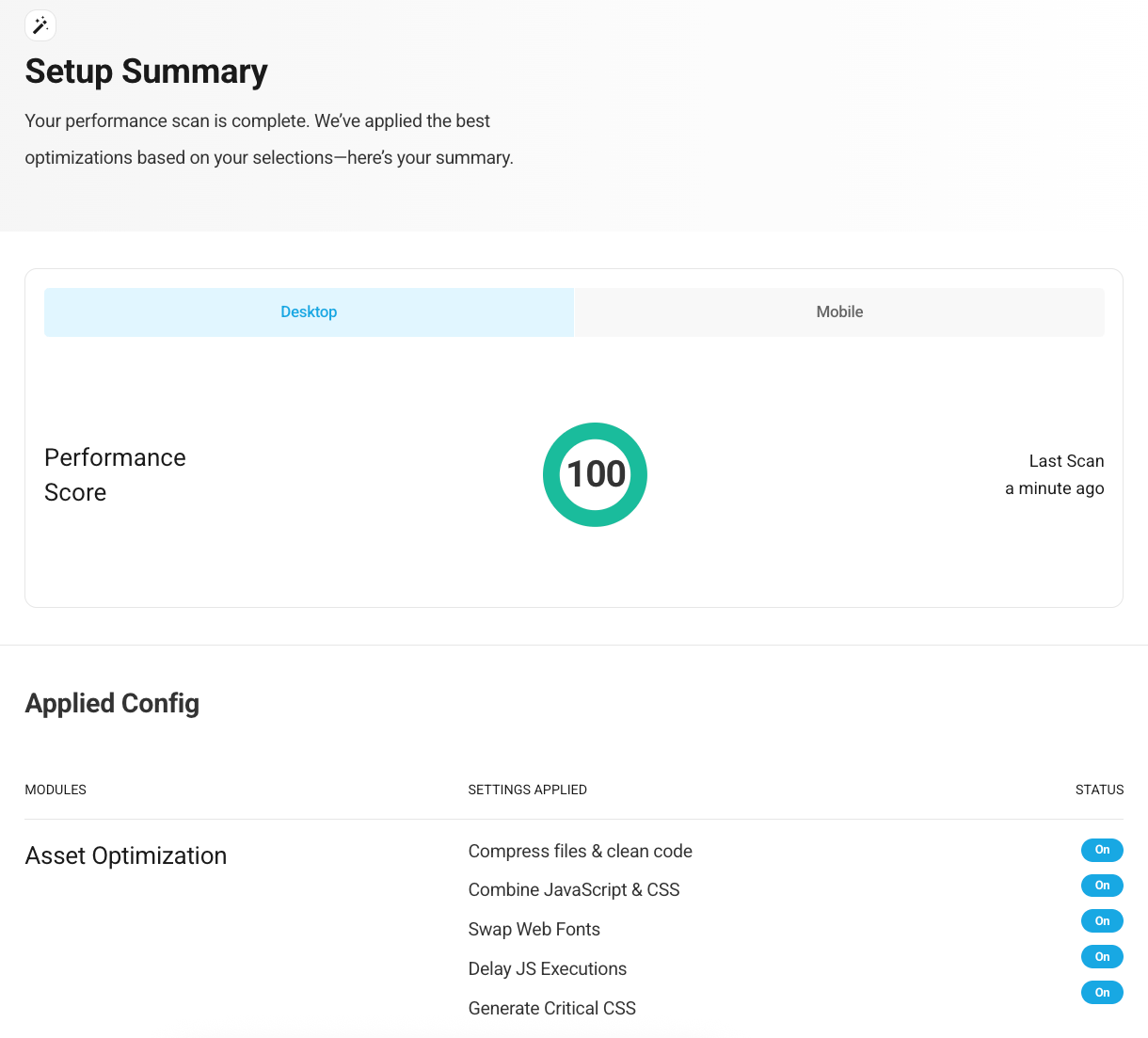Click the green performance score ring
Image resolution: width=1148 pixels, height=1038 pixels.
pos(595,474)
